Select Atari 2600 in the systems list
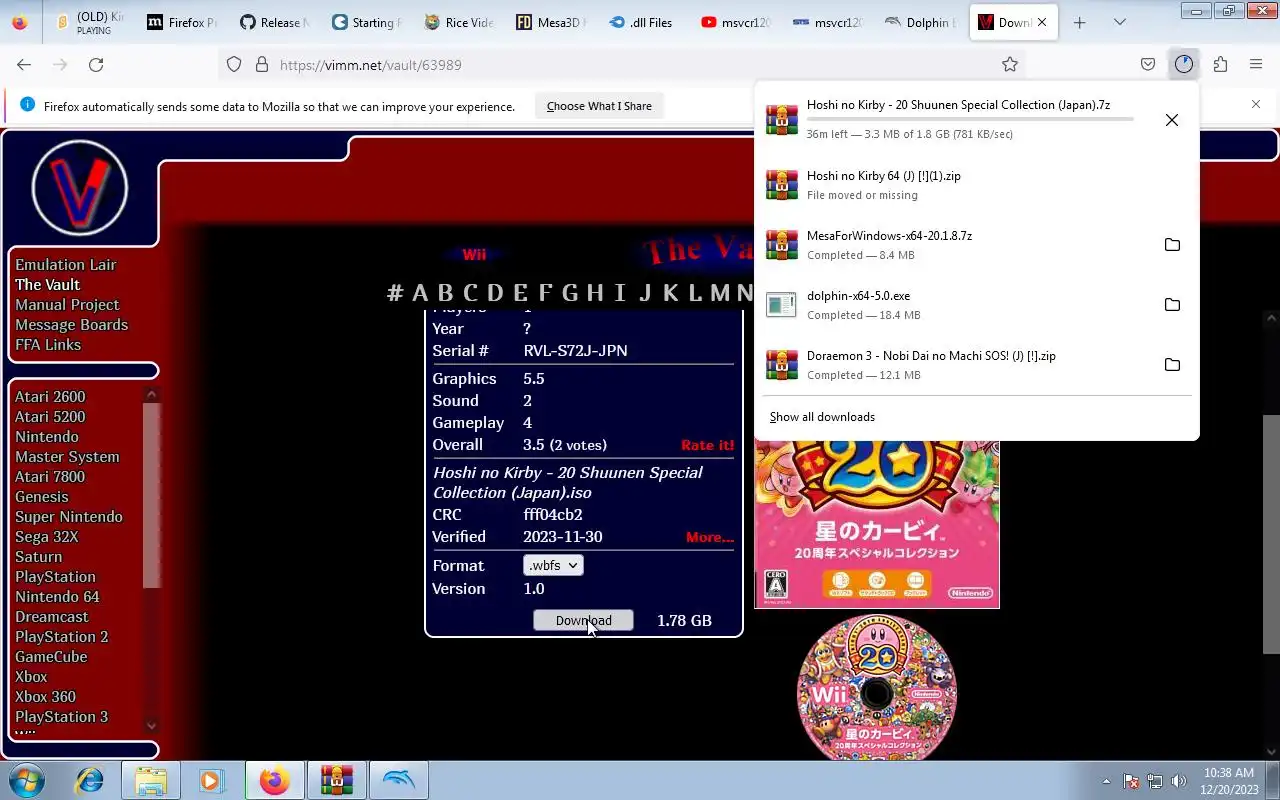This screenshot has height=800, width=1280. 50,397
